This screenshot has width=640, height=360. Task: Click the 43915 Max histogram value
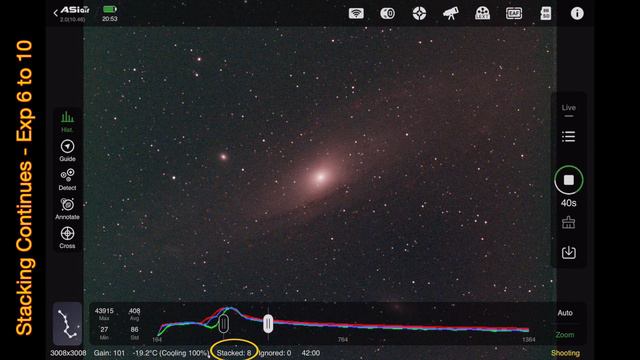pyautogui.click(x=104, y=311)
